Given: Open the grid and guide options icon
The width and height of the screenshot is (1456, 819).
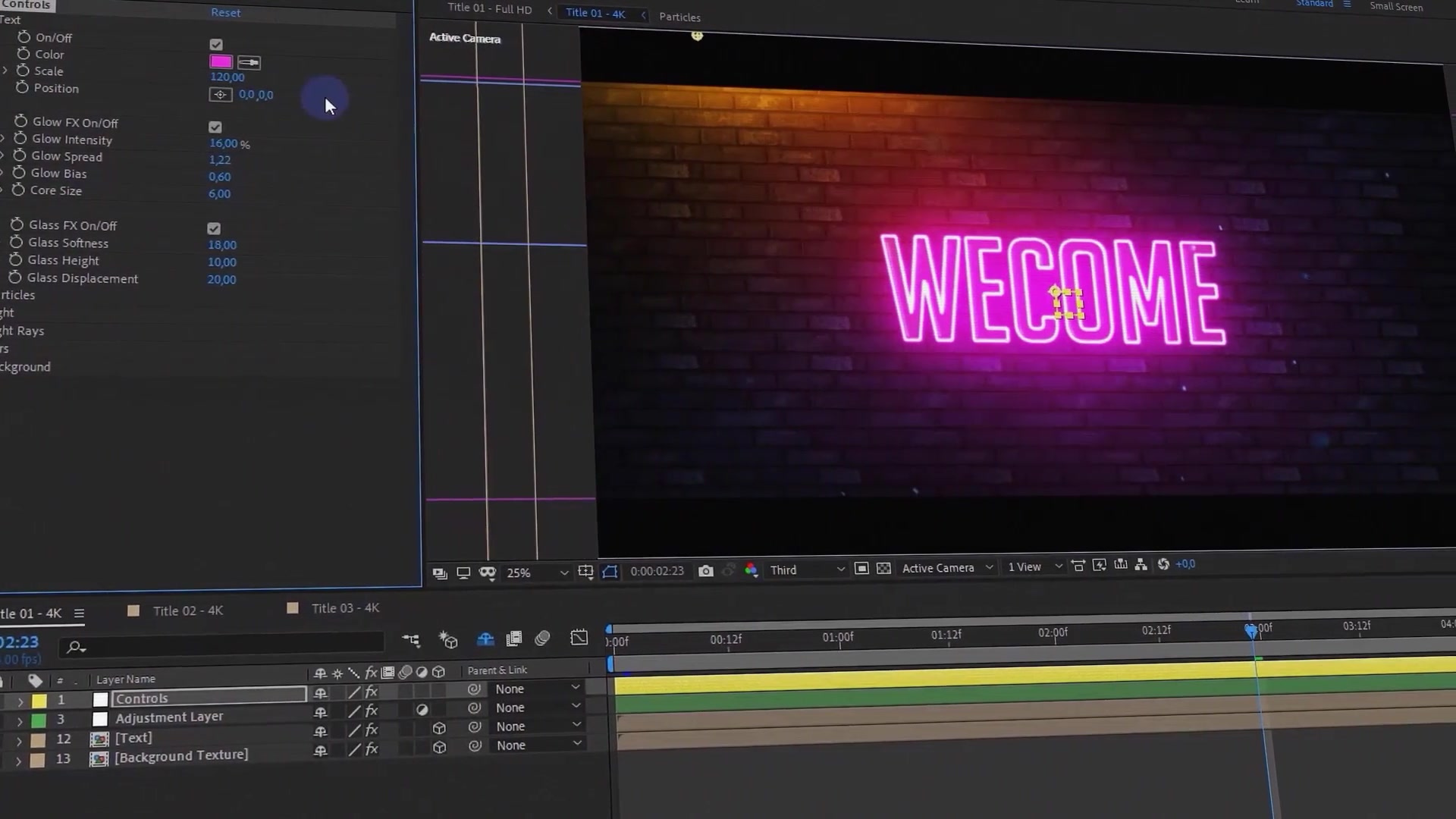Looking at the screenshot, I should pos(585,572).
